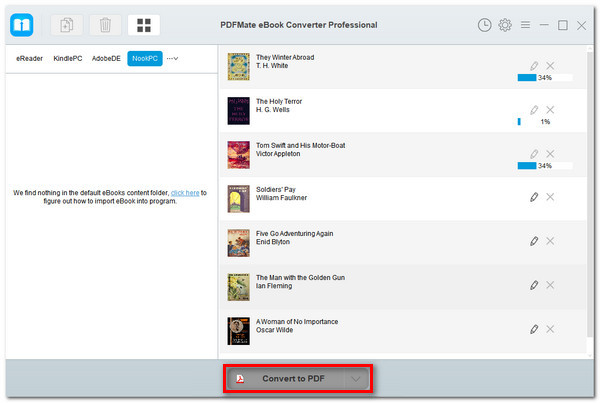This screenshot has width=600, height=403.
Task: Open the 'click here' import help link
Action: click(185, 193)
